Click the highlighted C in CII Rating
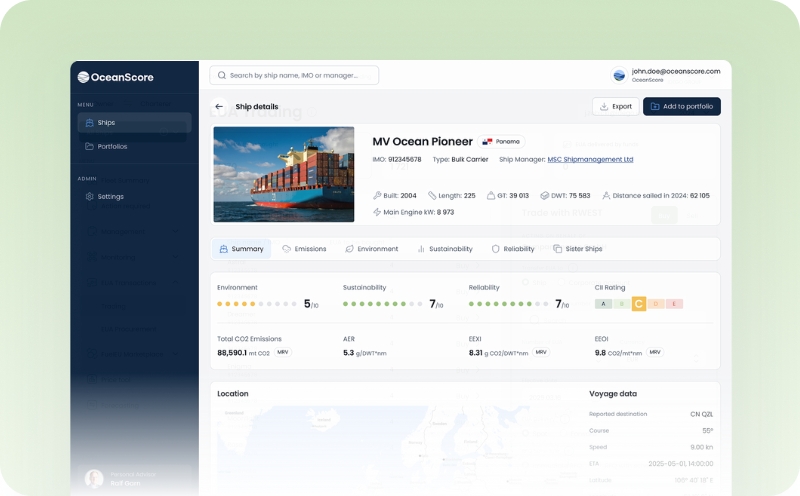The height and width of the screenshot is (496, 800). pyautogui.click(x=638, y=303)
